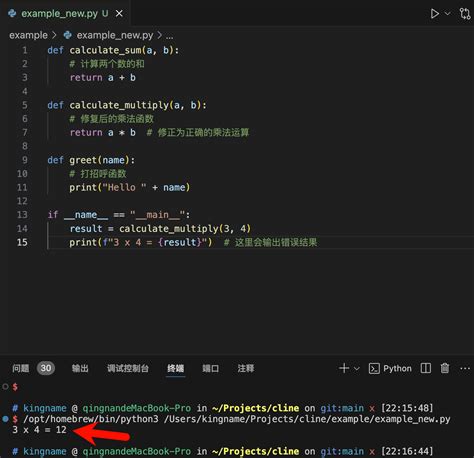Viewport: 474px width, 458px height.
Task: Click the print("Hello " + name) line
Action: 130,188
